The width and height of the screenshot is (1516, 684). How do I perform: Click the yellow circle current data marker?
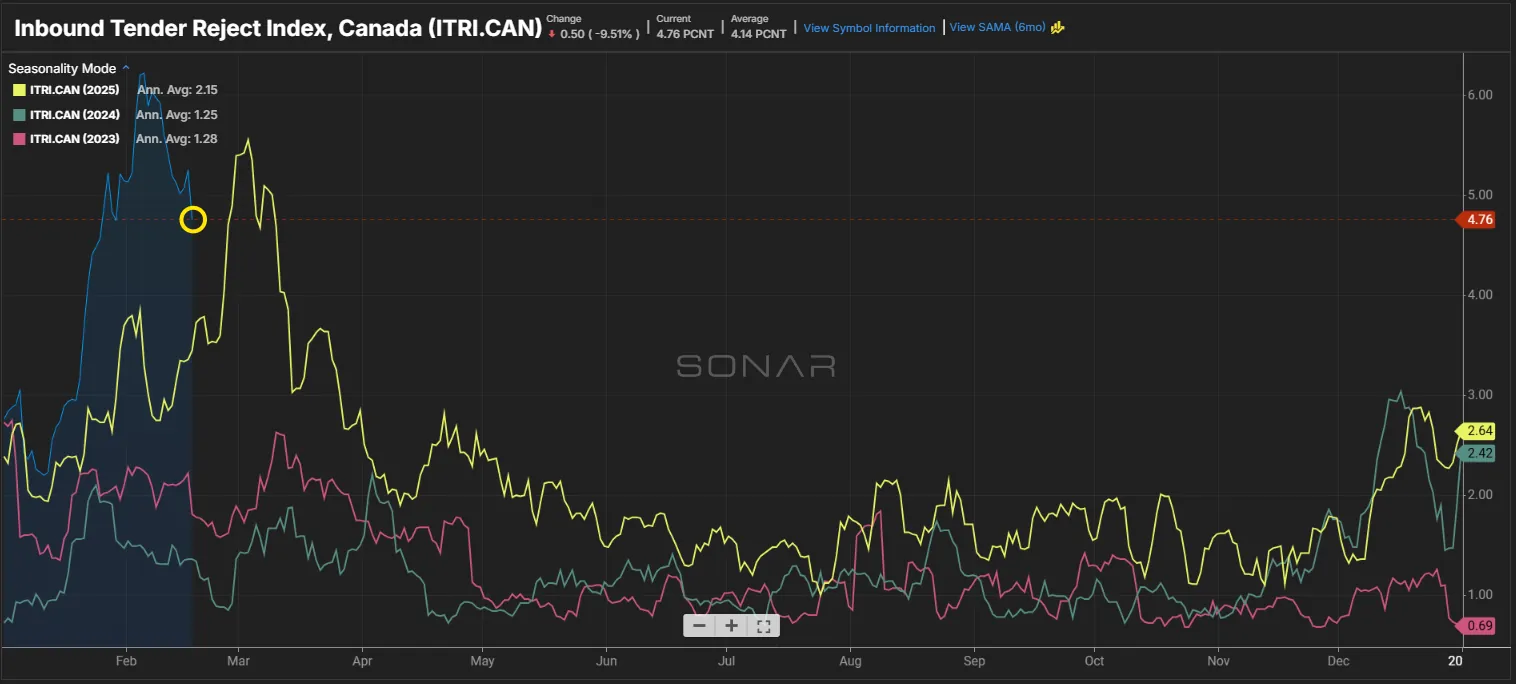coord(193,220)
